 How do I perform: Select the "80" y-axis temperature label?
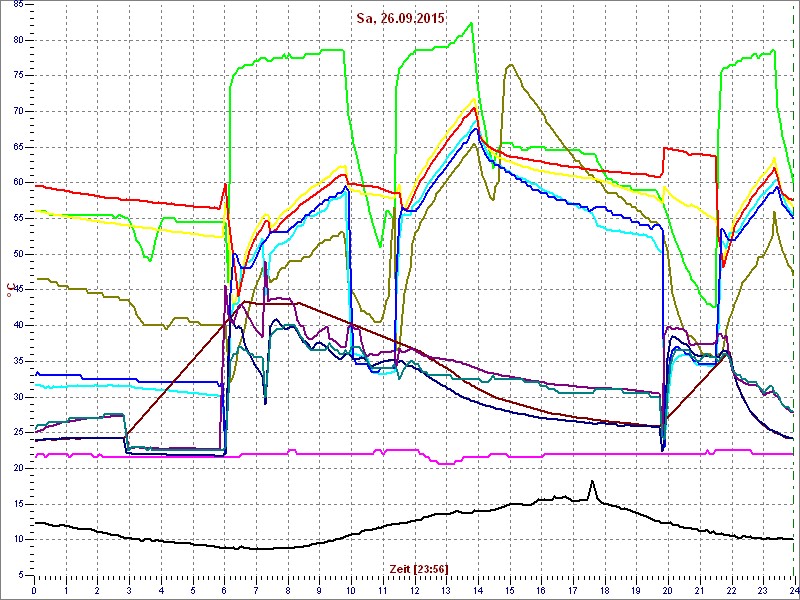pyautogui.click(x=18, y=40)
